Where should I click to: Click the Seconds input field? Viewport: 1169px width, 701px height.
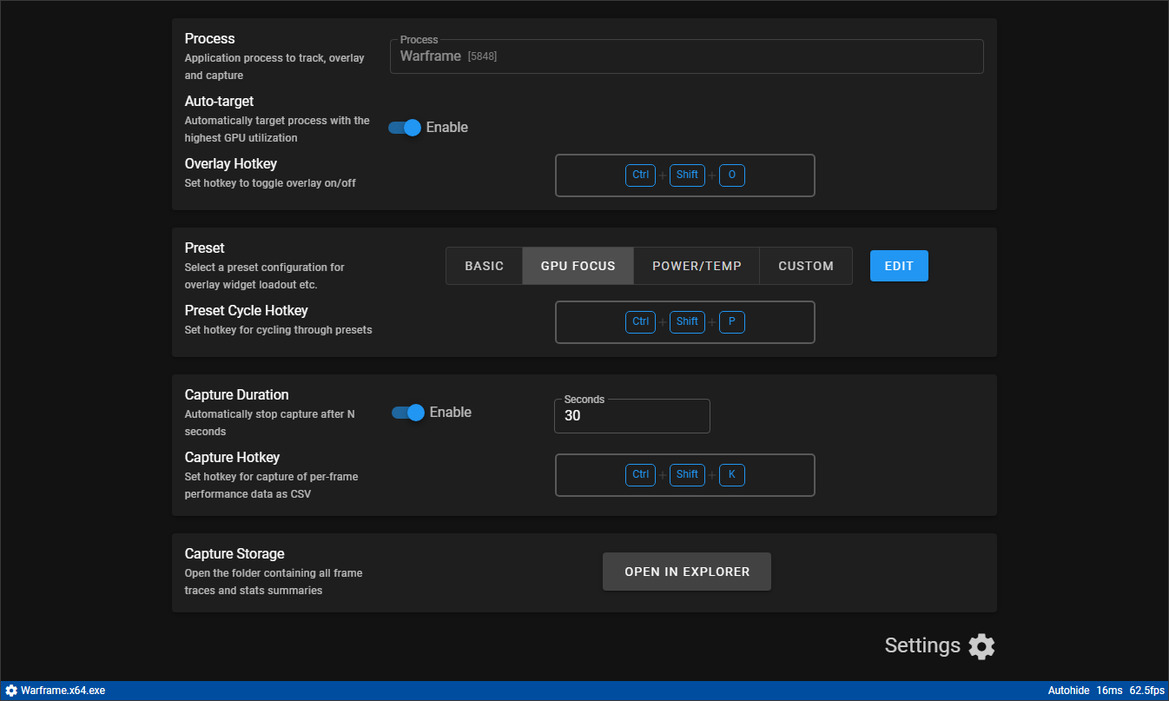[x=631, y=415]
